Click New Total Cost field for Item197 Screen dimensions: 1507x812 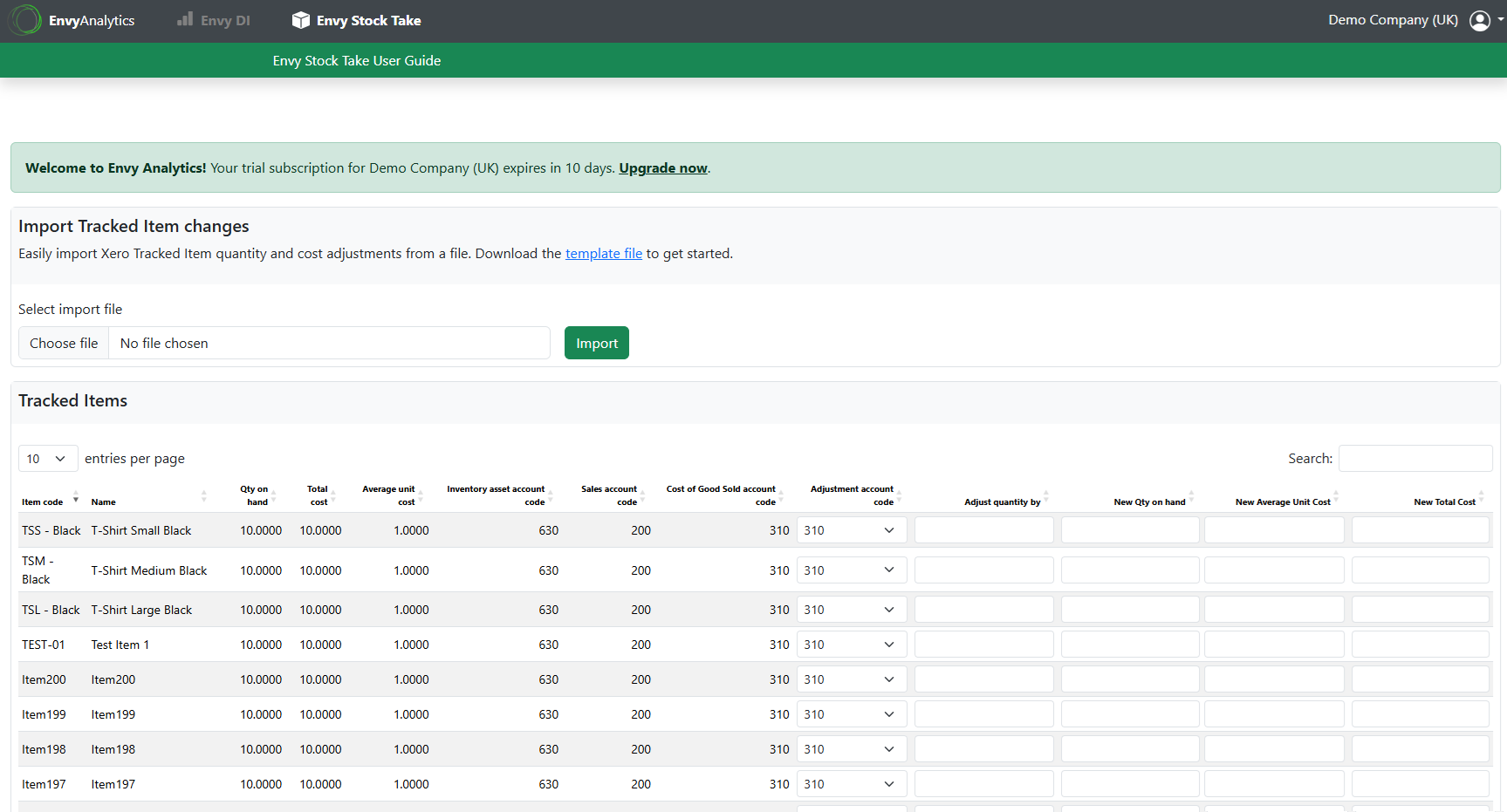pyautogui.click(x=1421, y=784)
